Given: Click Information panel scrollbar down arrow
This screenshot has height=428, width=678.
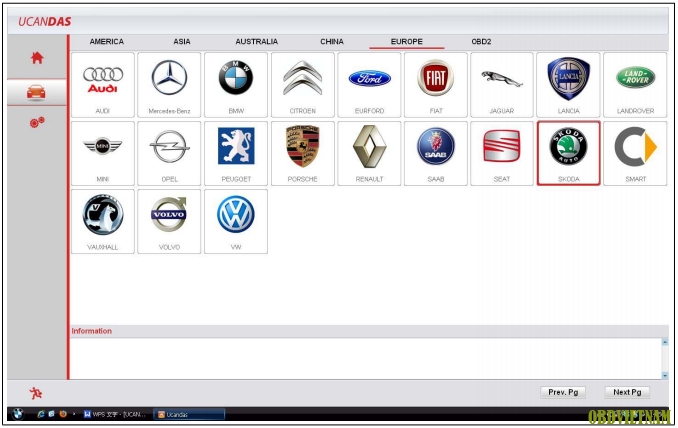Looking at the screenshot, I should pyautogui.click(x=665, y=376).
